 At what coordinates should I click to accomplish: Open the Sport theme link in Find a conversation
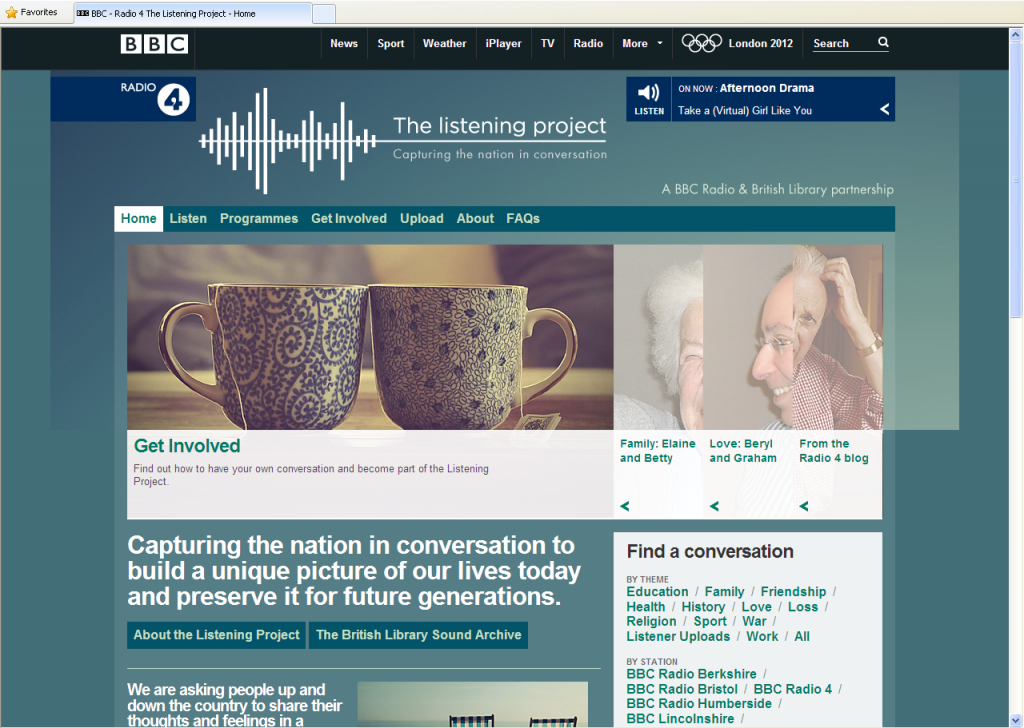coord(710,622)
